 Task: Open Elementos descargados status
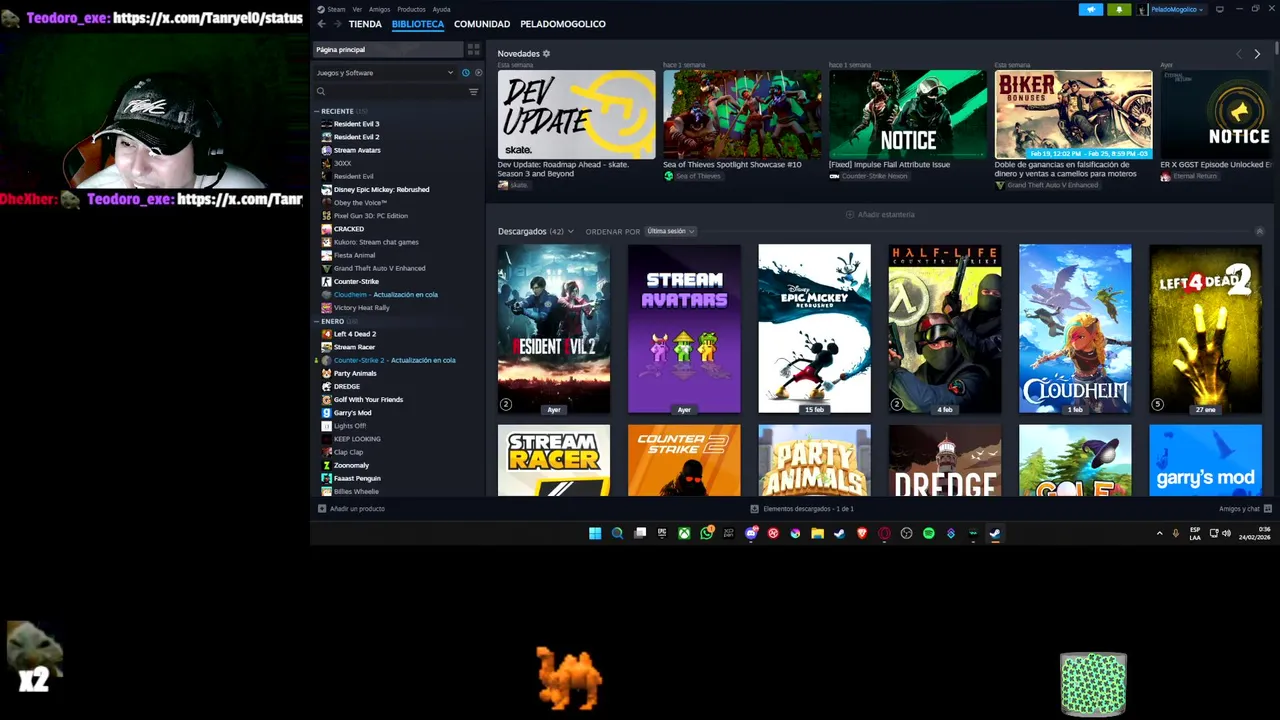[x=802, y=509]
